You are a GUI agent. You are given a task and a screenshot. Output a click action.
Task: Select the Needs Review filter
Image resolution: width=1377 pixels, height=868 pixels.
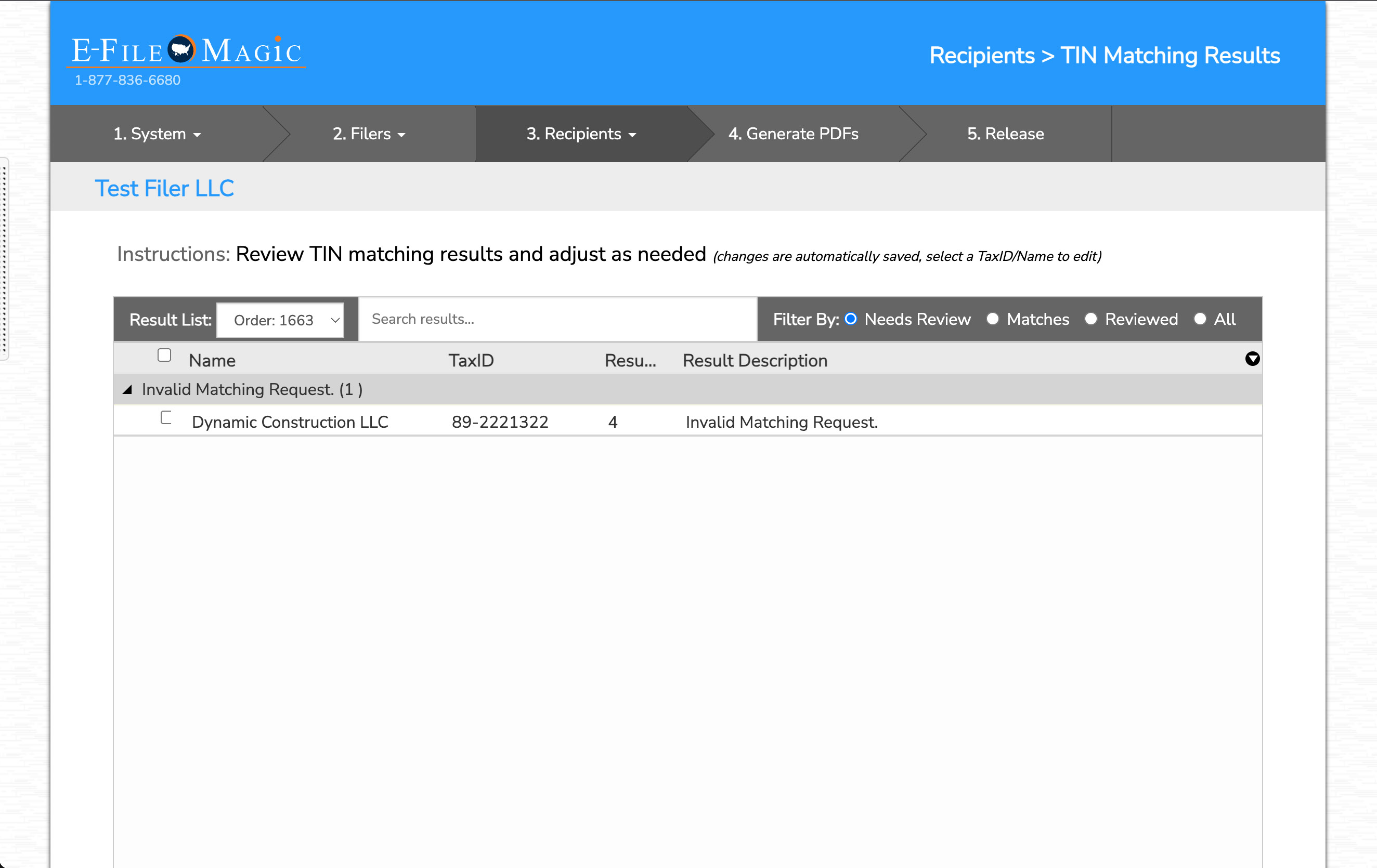tap(850, 320)
